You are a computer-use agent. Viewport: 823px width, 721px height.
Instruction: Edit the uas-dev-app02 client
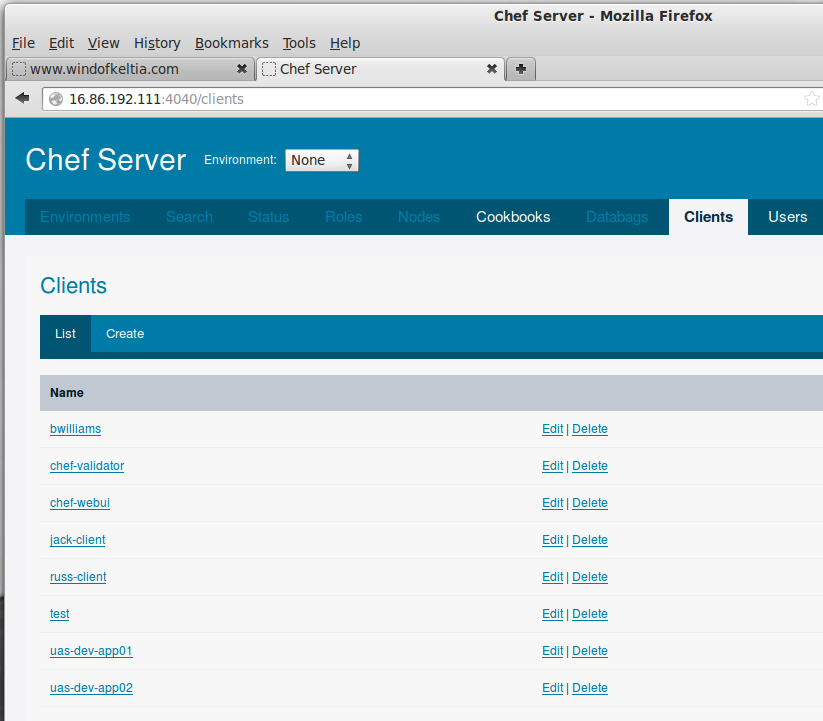pos(552,688)
